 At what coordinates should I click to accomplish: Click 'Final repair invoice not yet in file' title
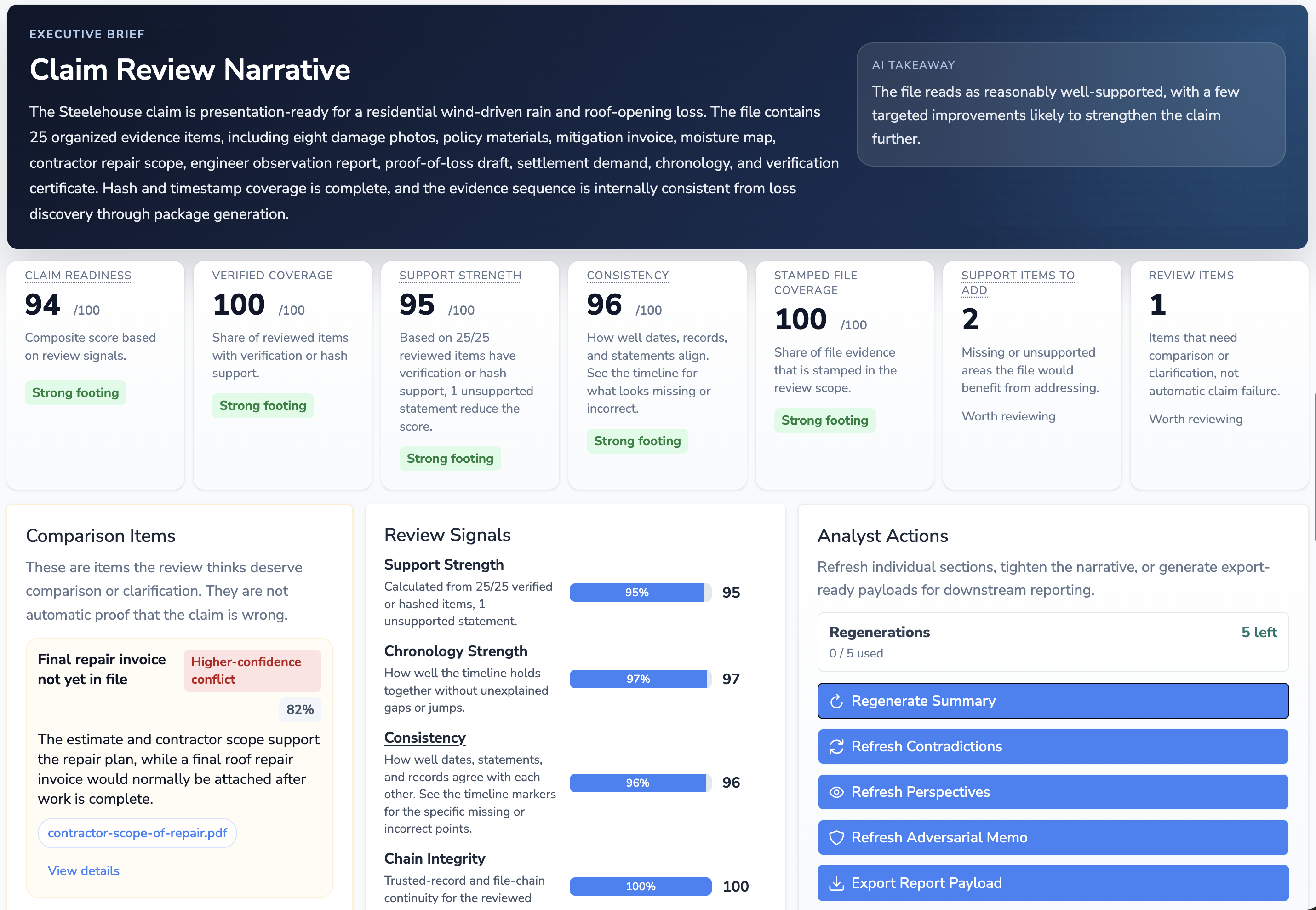[102, 669]
